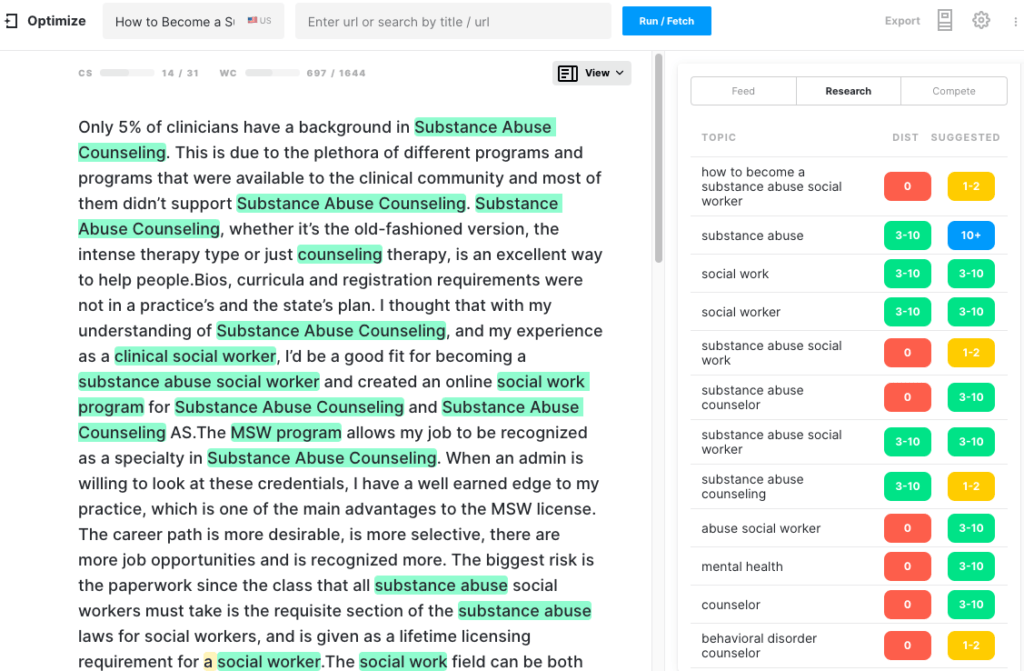The height and width of the screenshot is (671, 1024).
Task: Select the Research tab
Action: point(848,91)
